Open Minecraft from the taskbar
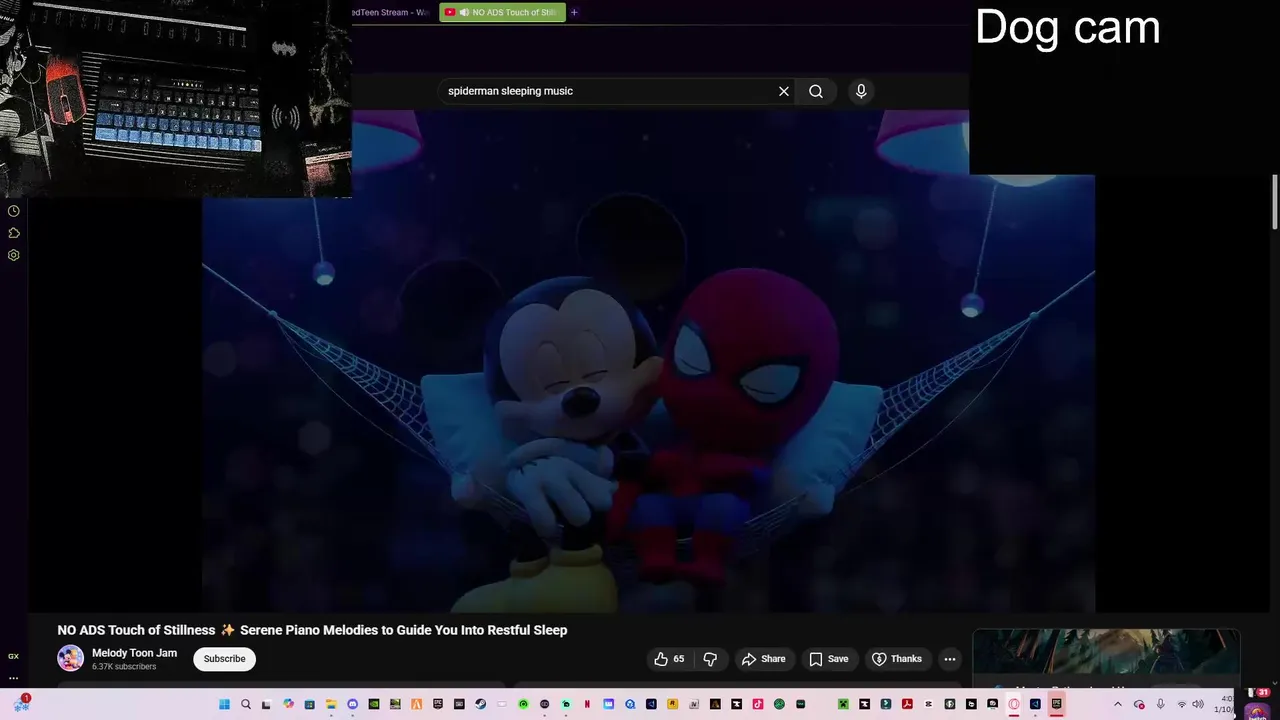Image resolution: width=1280 pixels, height=720 pixels. pos(843,704)
